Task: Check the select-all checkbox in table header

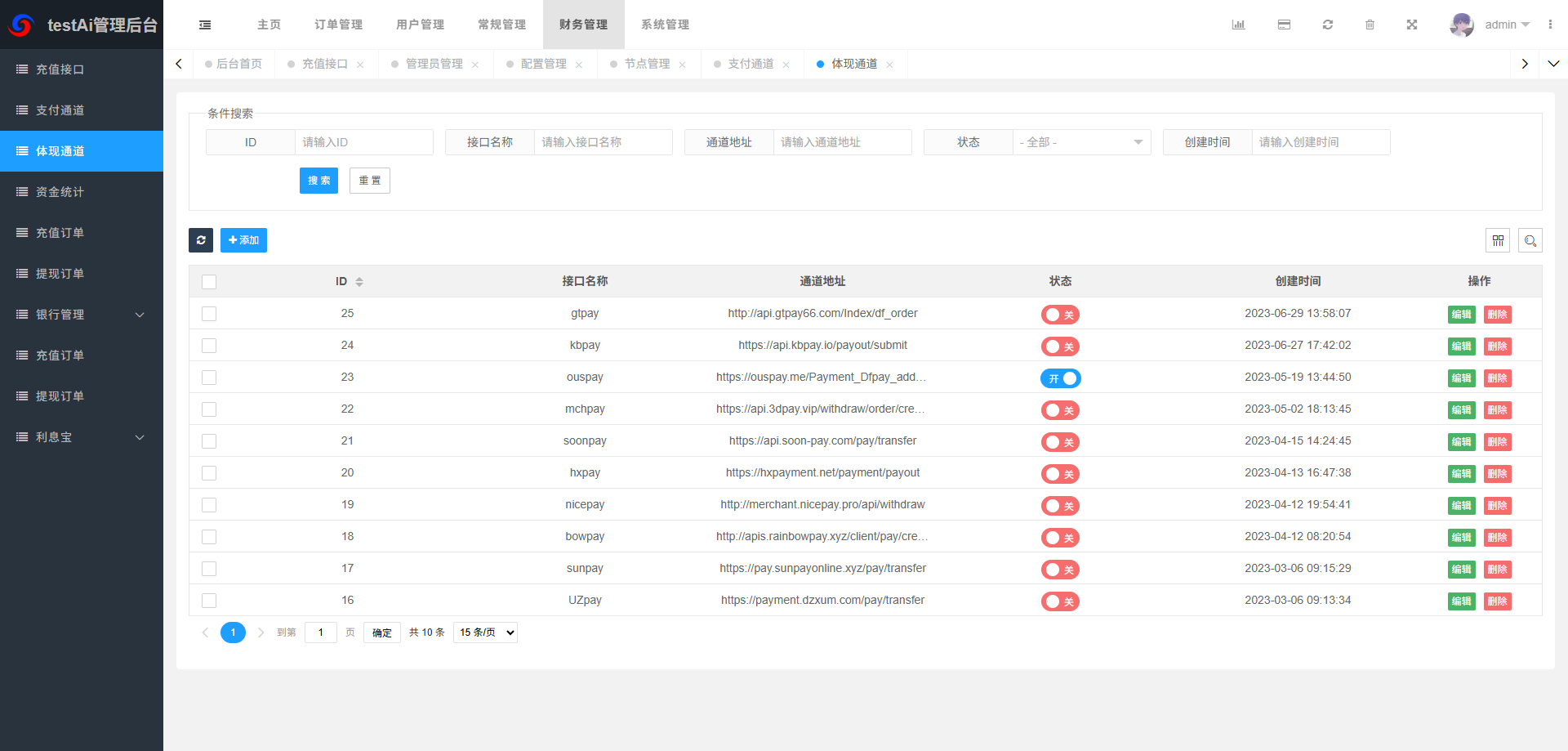Action: (x=209, y=281)
